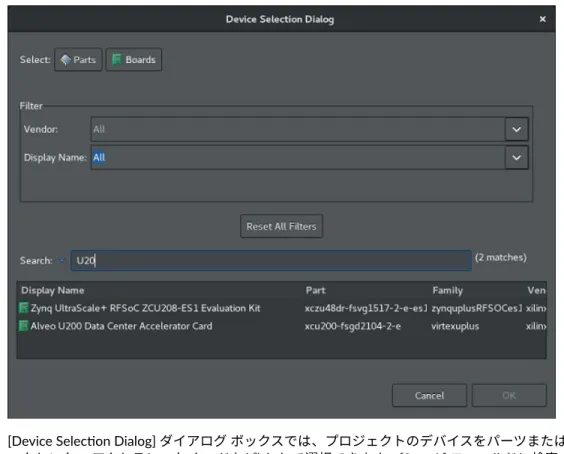Select the Boards button

coord(133,60)
